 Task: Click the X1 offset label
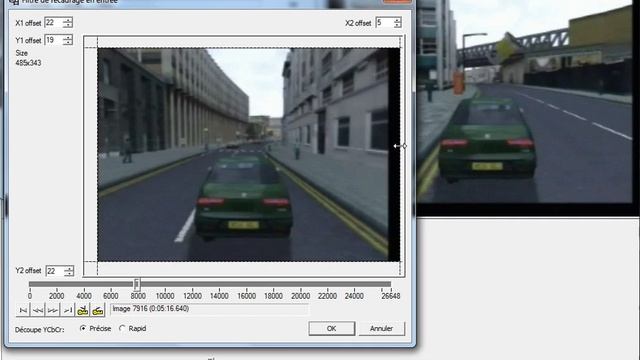pos(28,23)
